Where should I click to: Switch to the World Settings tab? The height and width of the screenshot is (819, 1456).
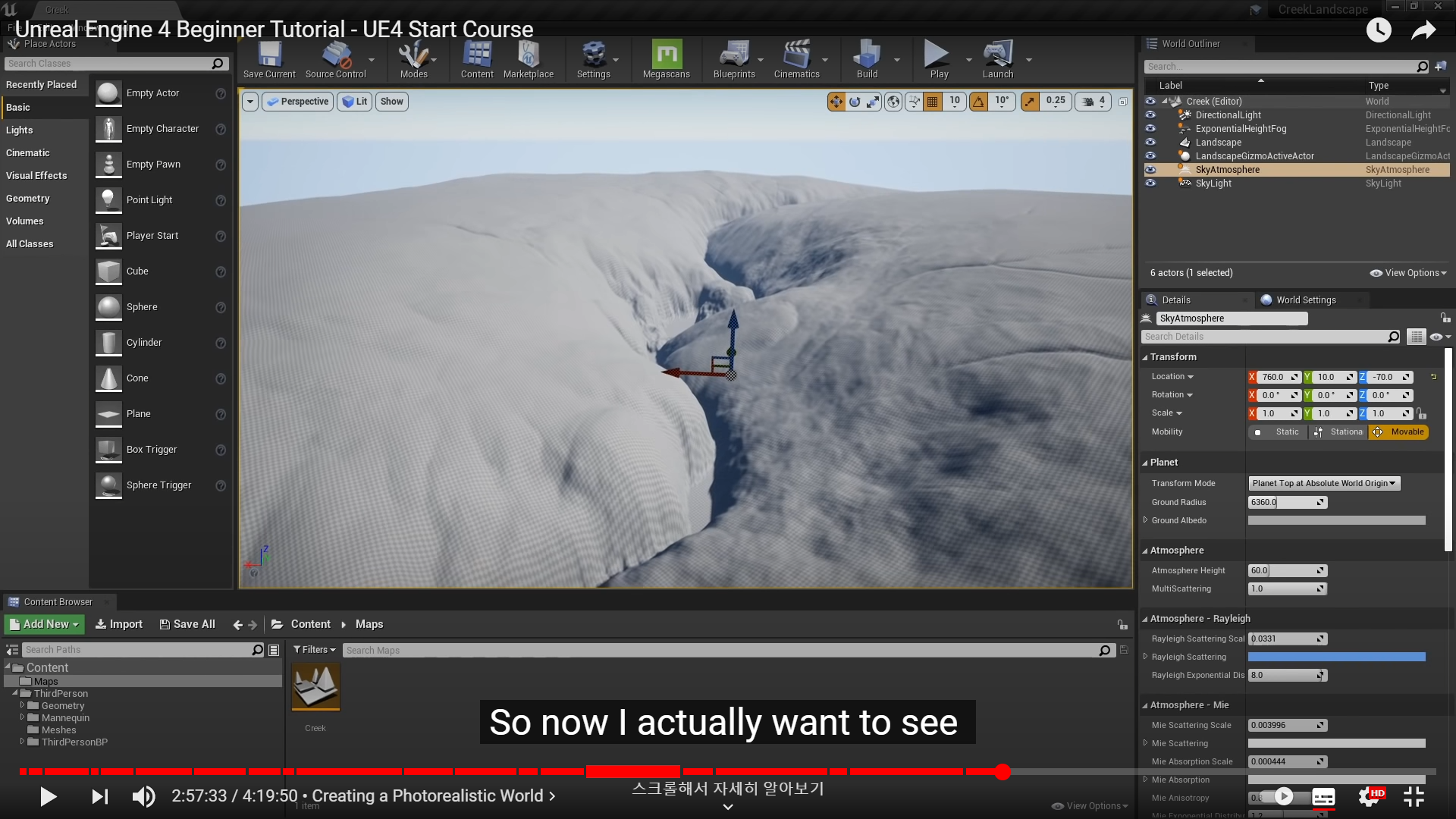tap(1304, 300)
